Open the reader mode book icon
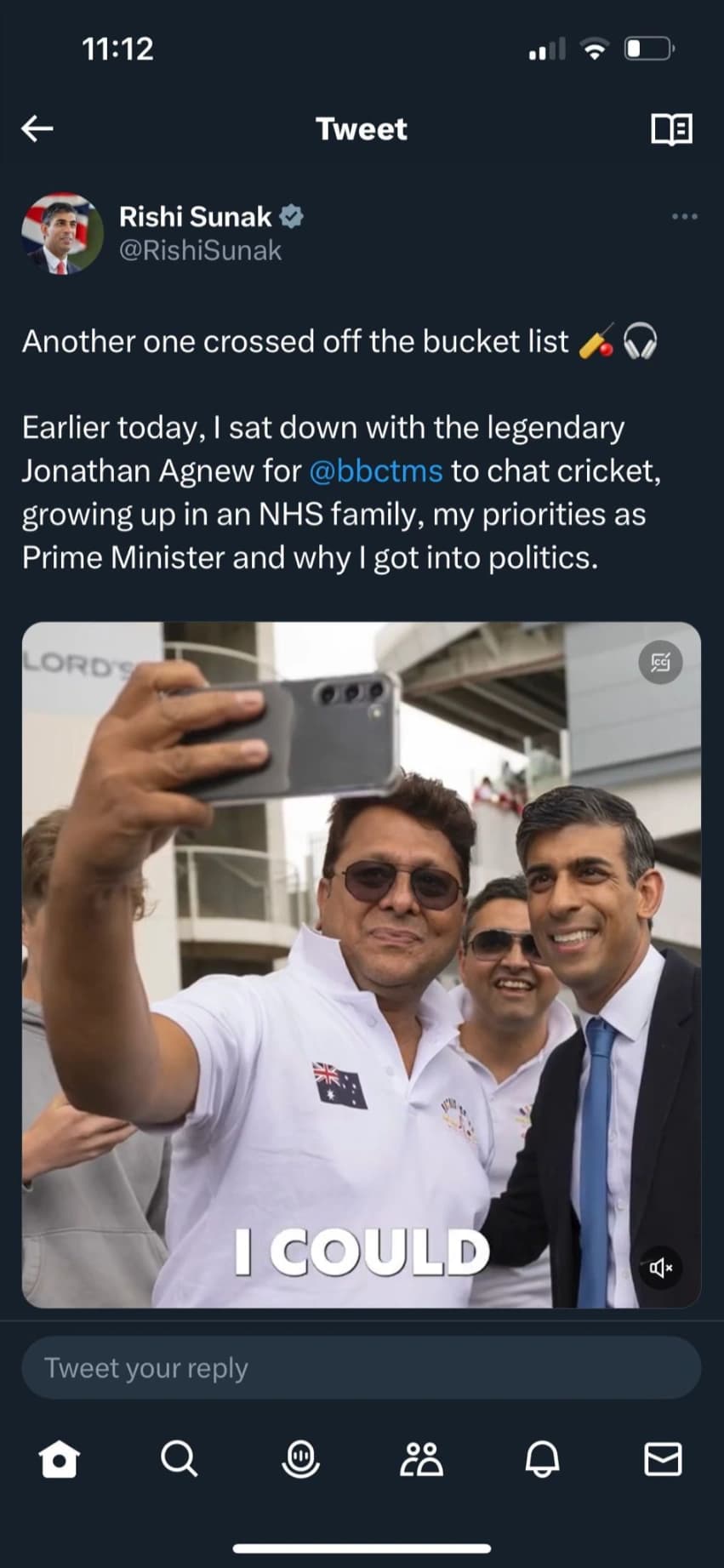The width and height of the screenshot is (724, 1568). [x=671, y=129]
